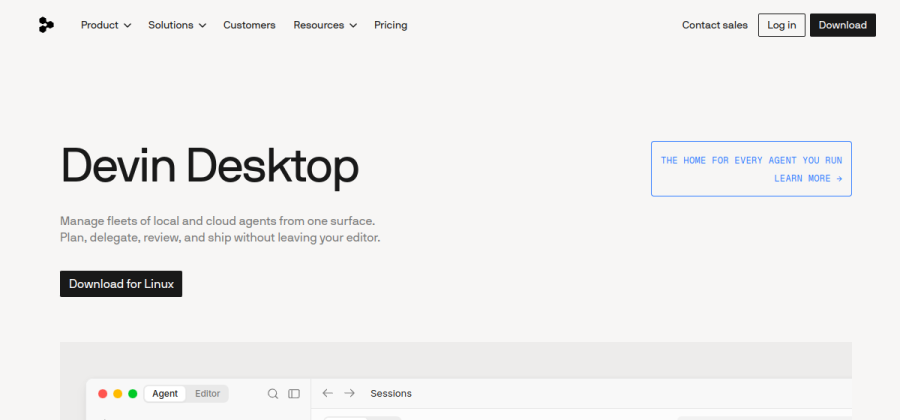Viewport: 900px width, 420px height.
Task: Open the Resources dropdown menu
Action: click(325, 25)
